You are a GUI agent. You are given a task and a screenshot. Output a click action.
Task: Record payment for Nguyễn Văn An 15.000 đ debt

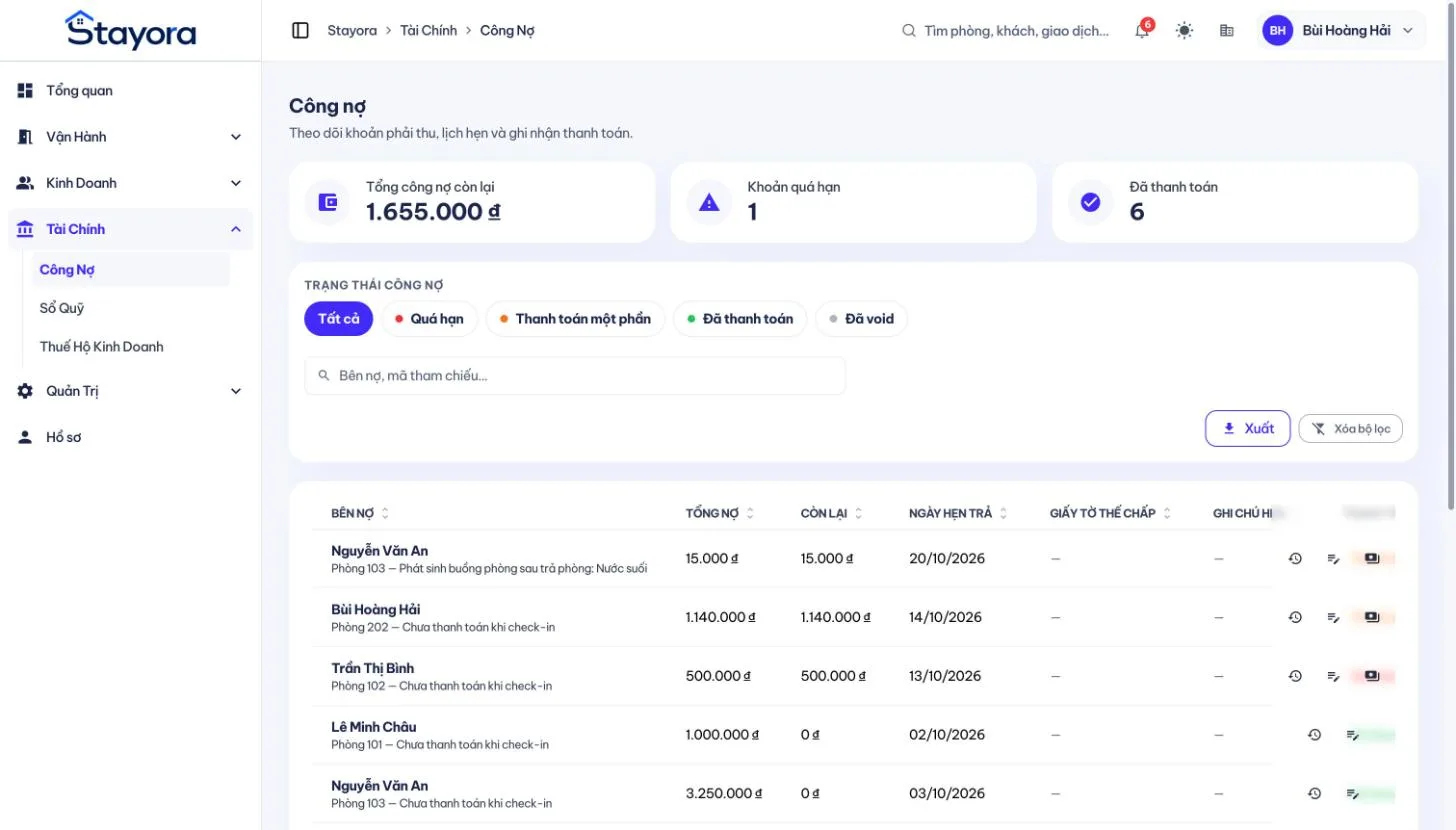tap(1372, 559)
